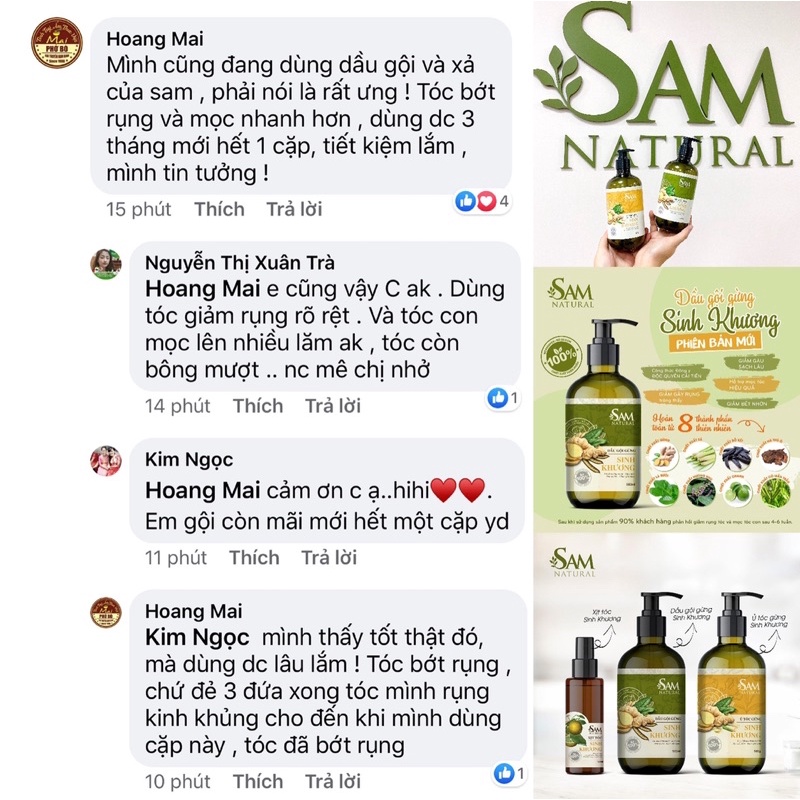View like reaction on Nguyễn Thị Xuân Trà's comment

(503, 397)
